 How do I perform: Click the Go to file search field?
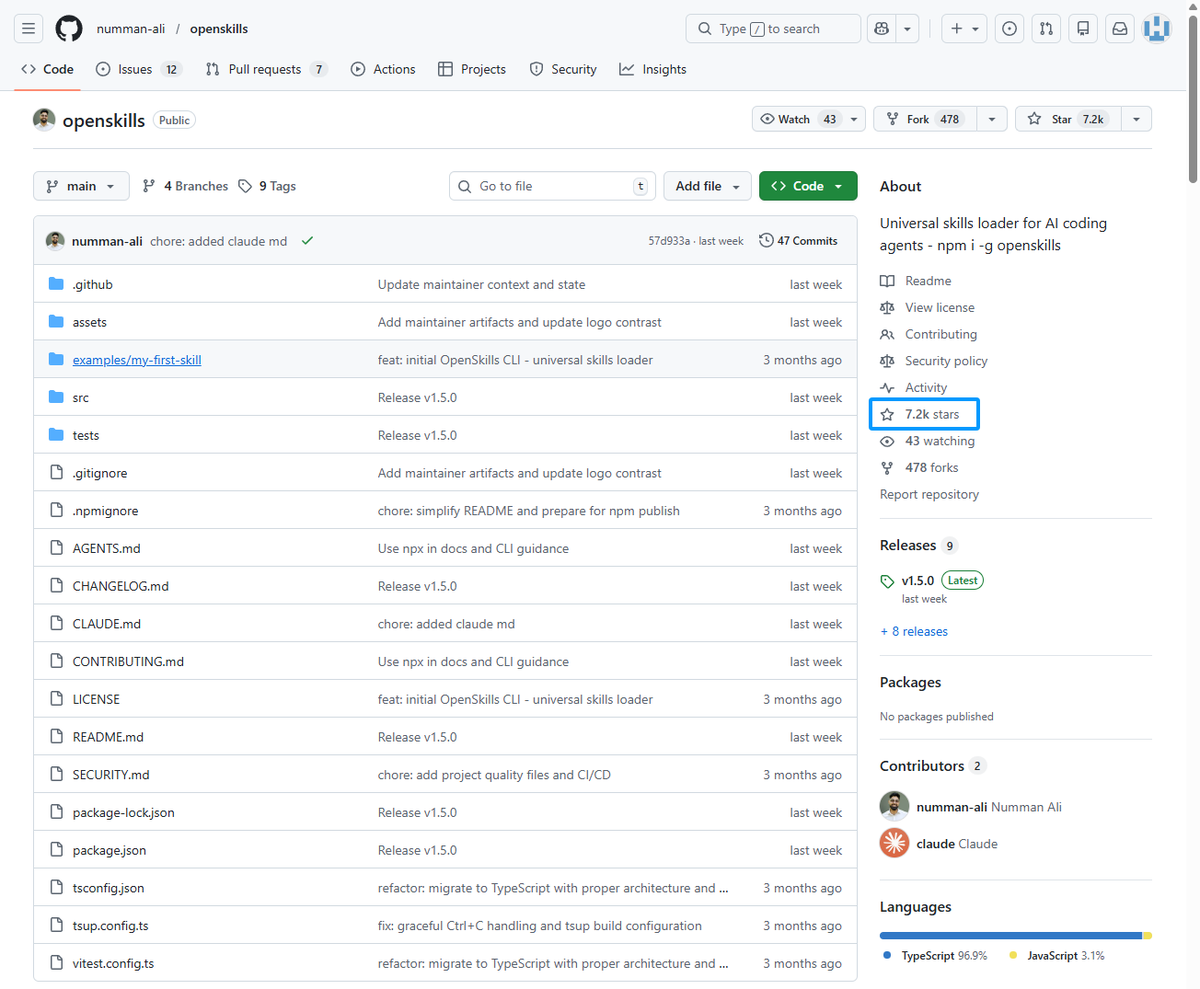pos(552,186)
